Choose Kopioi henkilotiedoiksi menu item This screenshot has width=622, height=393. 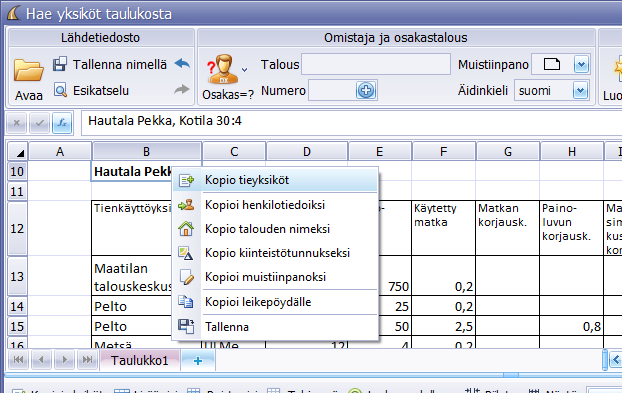tap(275, 205)
